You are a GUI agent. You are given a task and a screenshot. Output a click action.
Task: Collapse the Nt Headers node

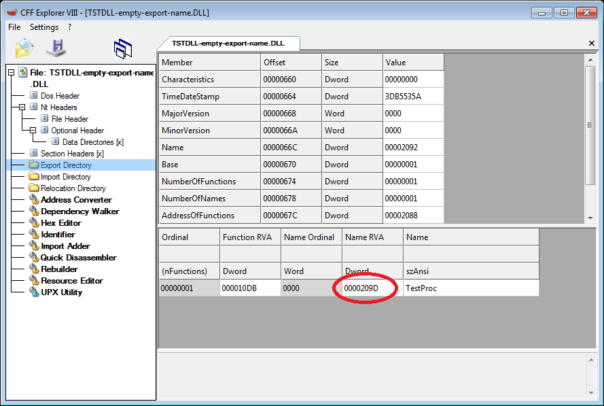22,107
